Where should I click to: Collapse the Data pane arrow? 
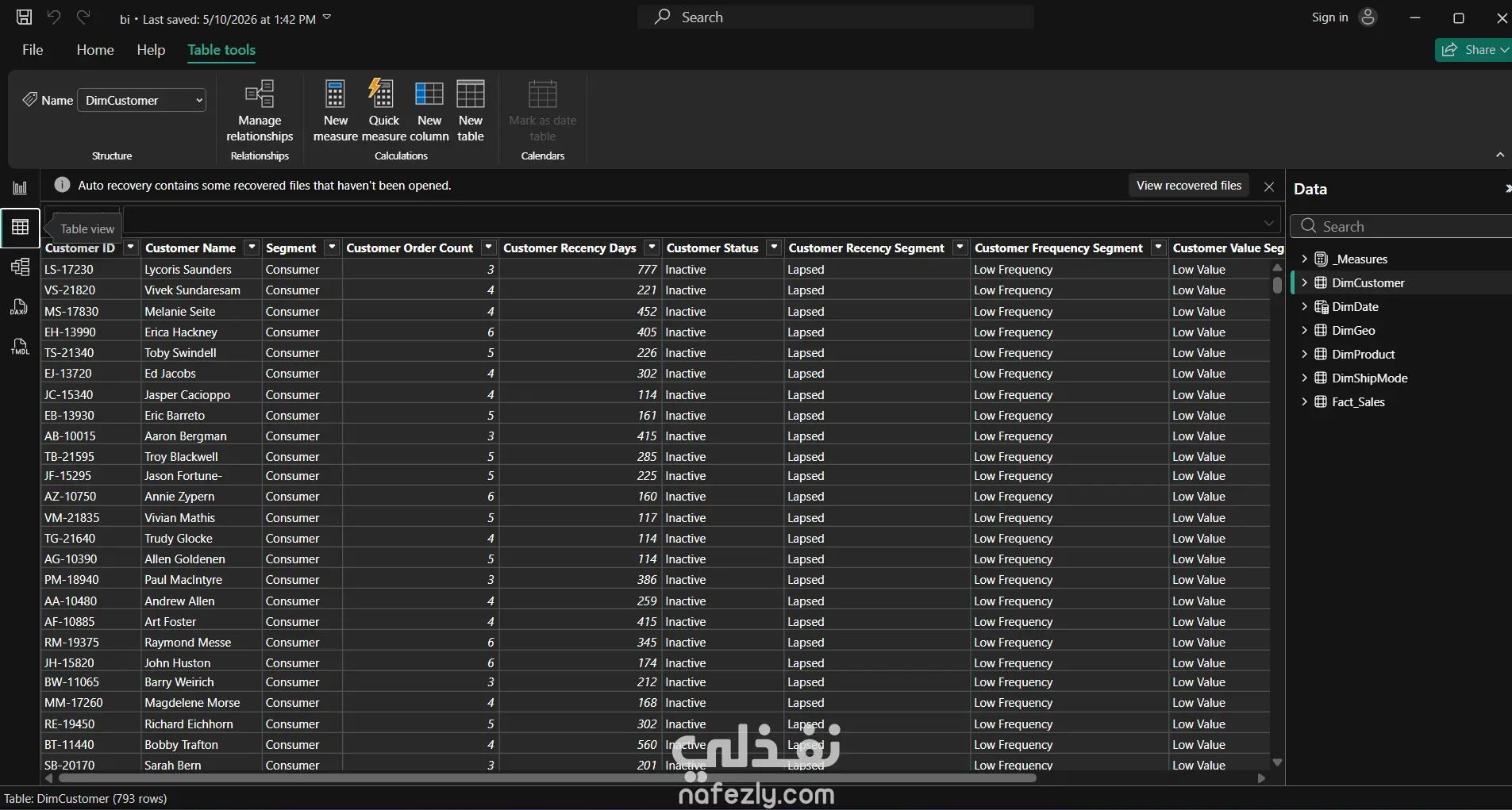coord(1506,188)
